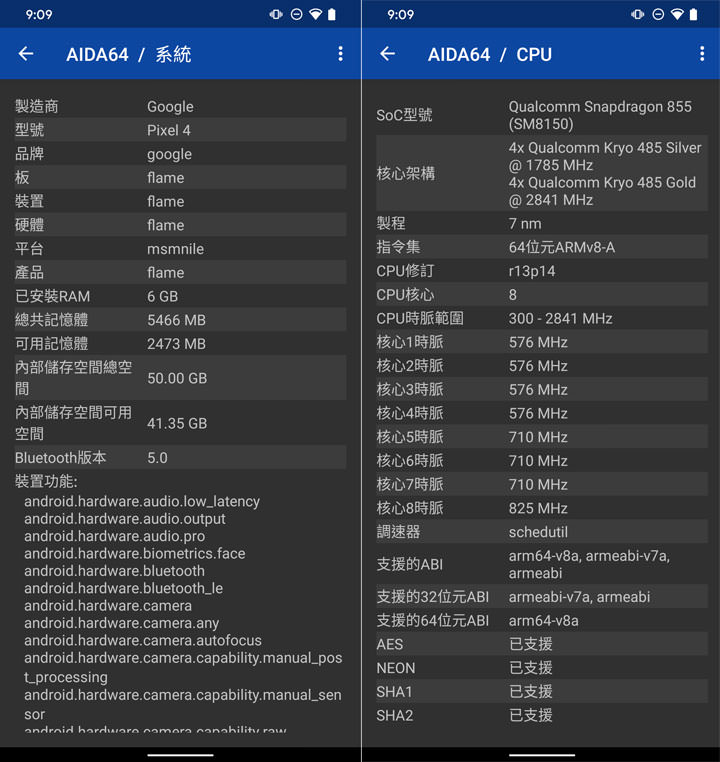Select the CPU修訂 r13p14 row

542,271
